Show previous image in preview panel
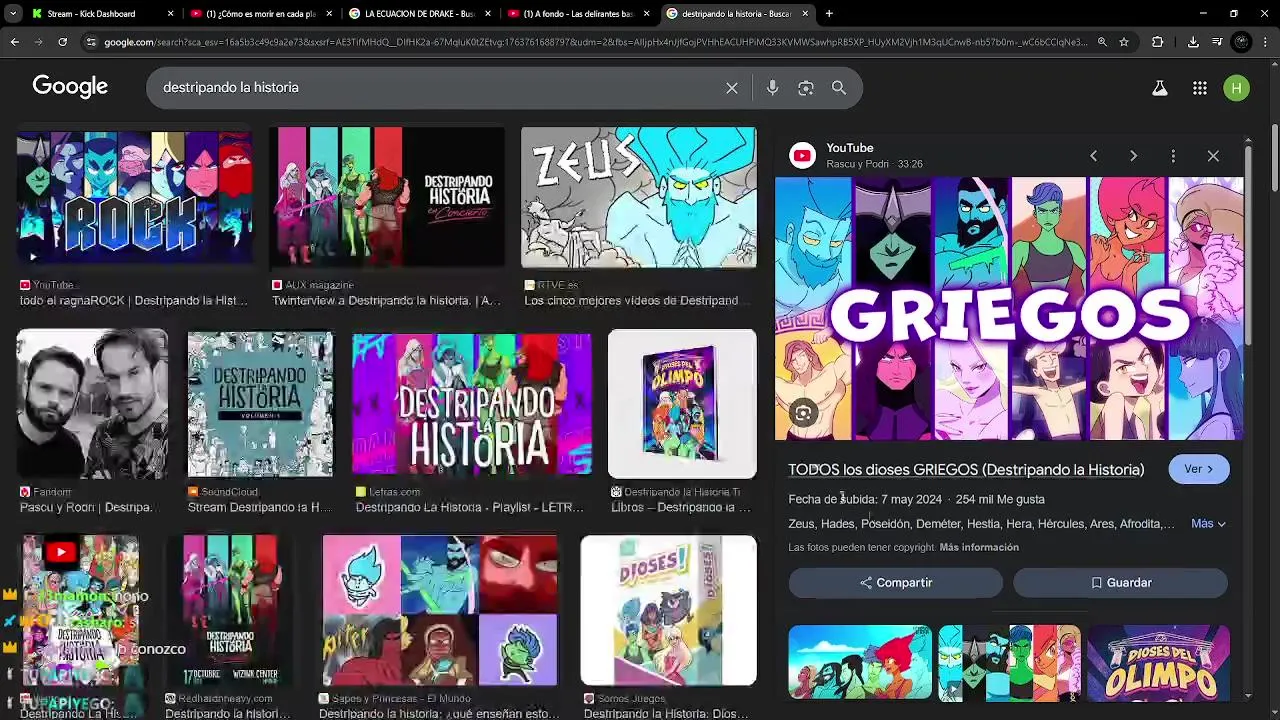 point(1093,156)
